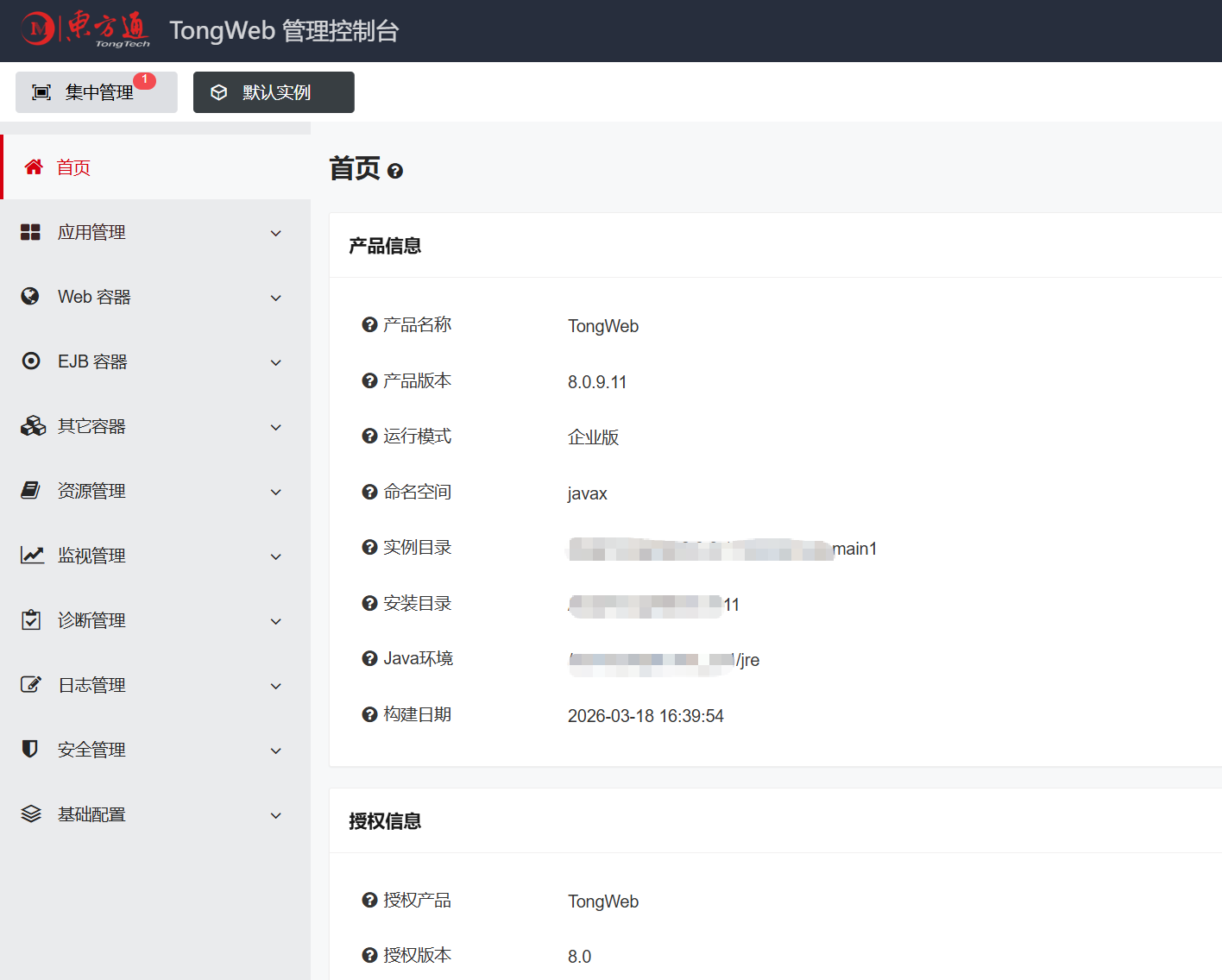Switch to 默认实例 tab
Viewport: 1222px width, 980px height.
274,92
